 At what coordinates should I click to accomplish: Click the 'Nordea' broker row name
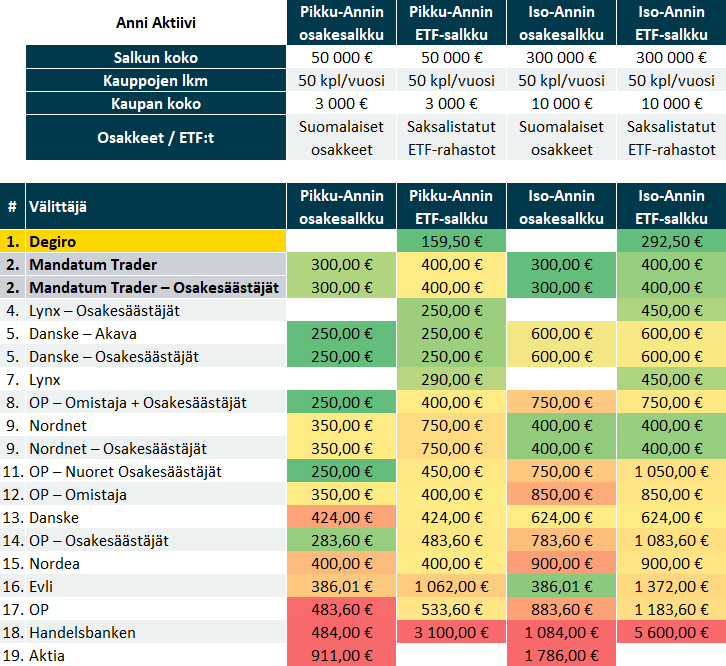click(156, 564)
